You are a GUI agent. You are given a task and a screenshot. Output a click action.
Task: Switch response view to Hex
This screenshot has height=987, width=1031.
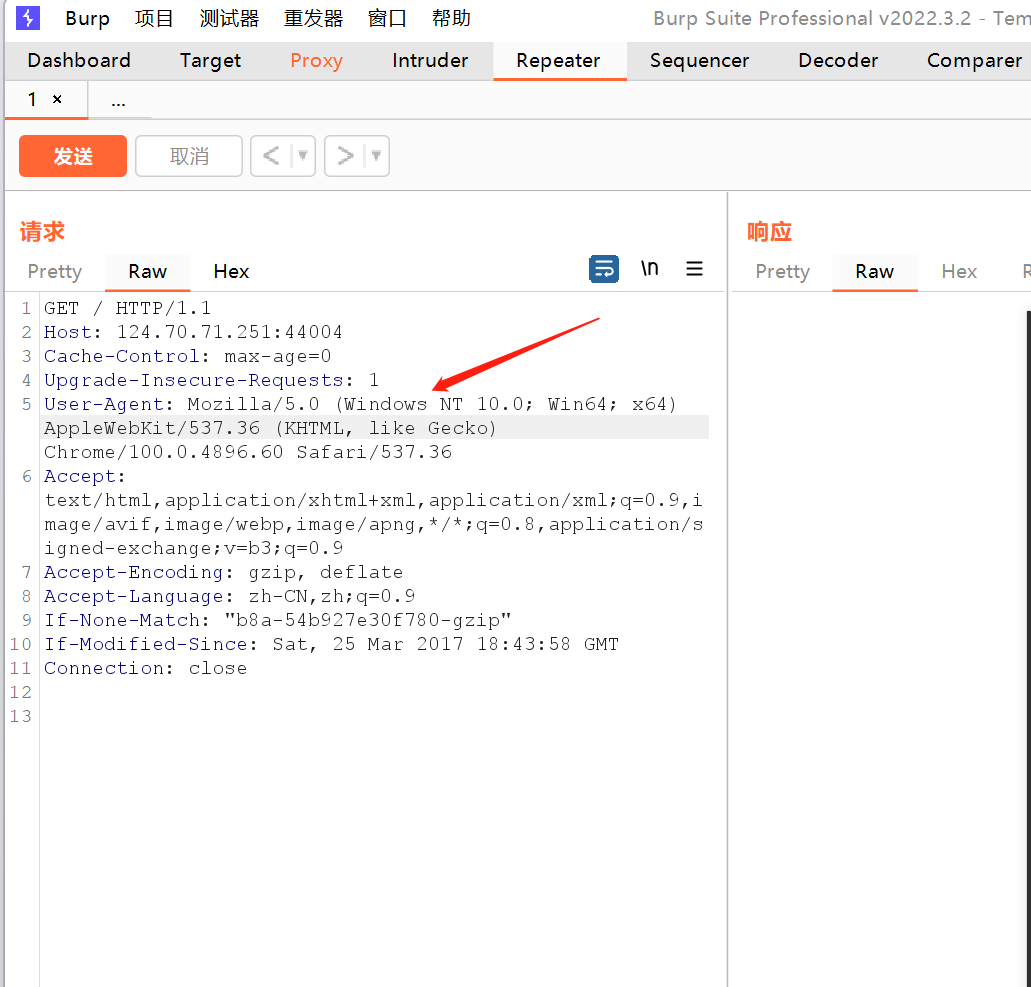click(x=959, y=272)
